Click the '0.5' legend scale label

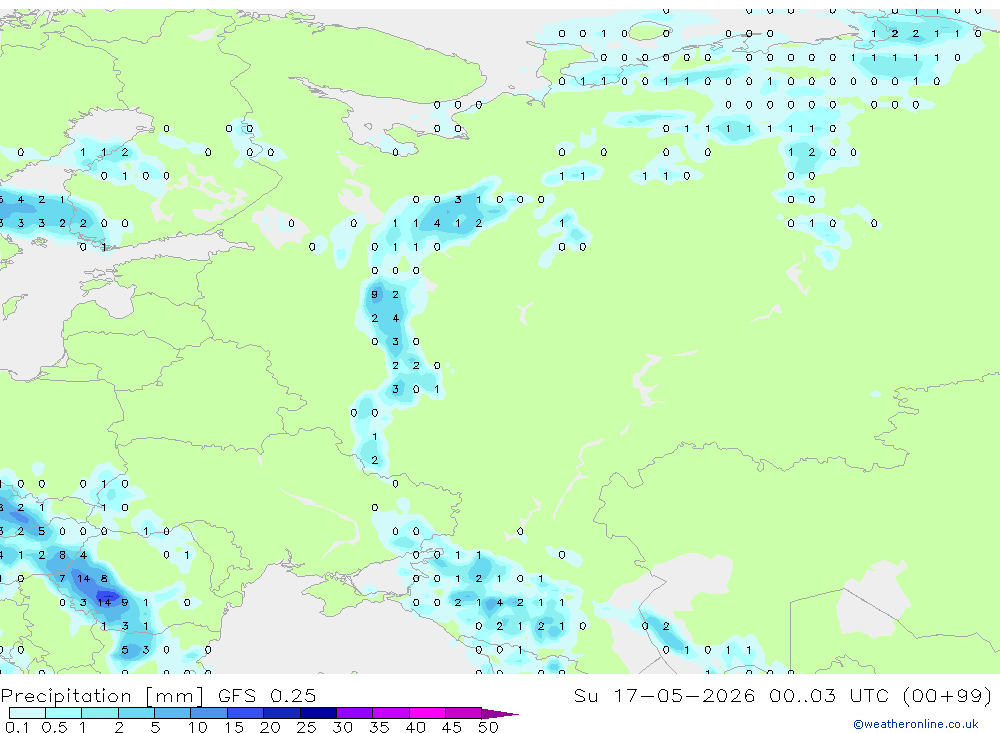click(x=54, y=727)
